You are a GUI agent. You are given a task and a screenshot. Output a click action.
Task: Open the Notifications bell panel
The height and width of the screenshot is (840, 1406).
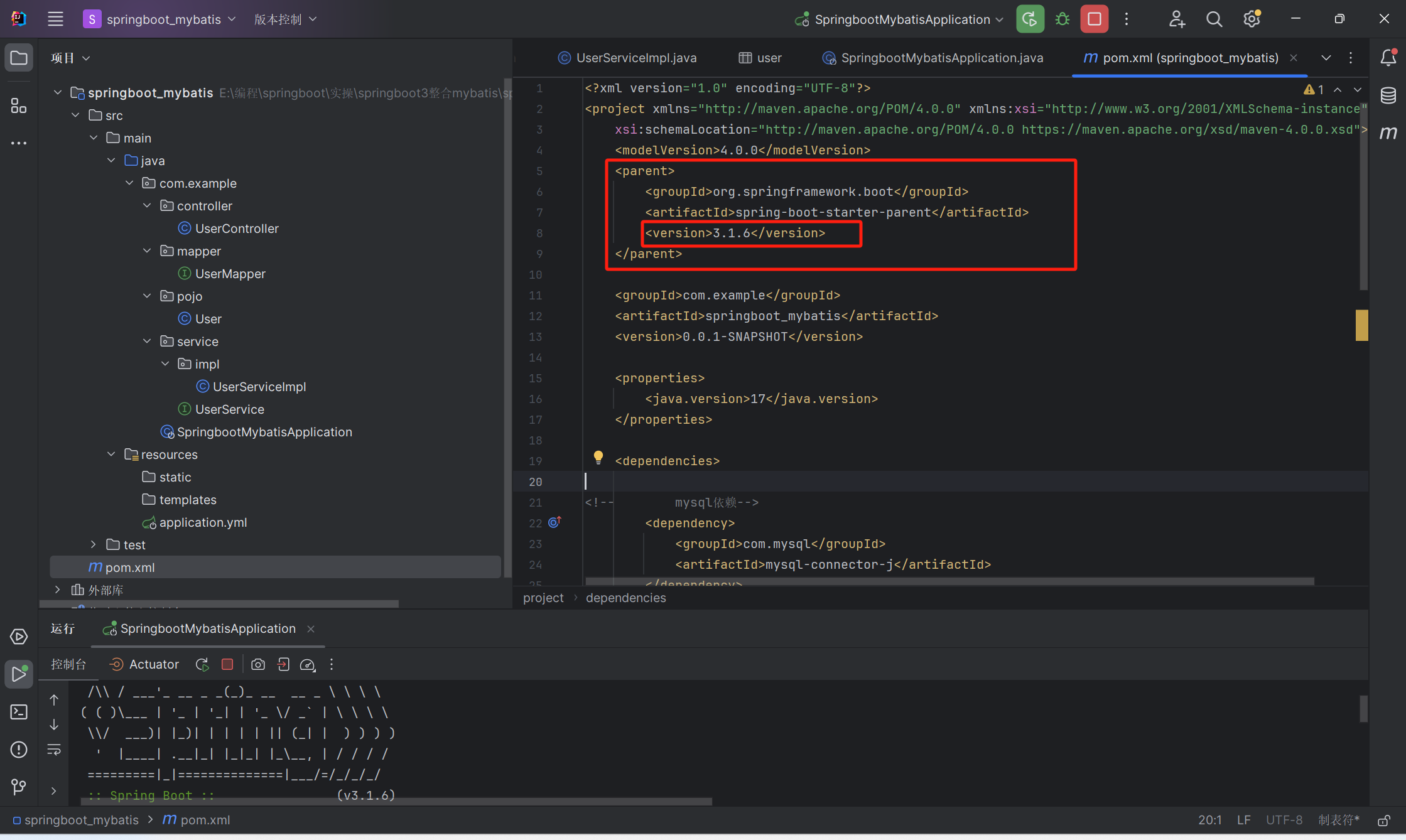[1388, 58]
